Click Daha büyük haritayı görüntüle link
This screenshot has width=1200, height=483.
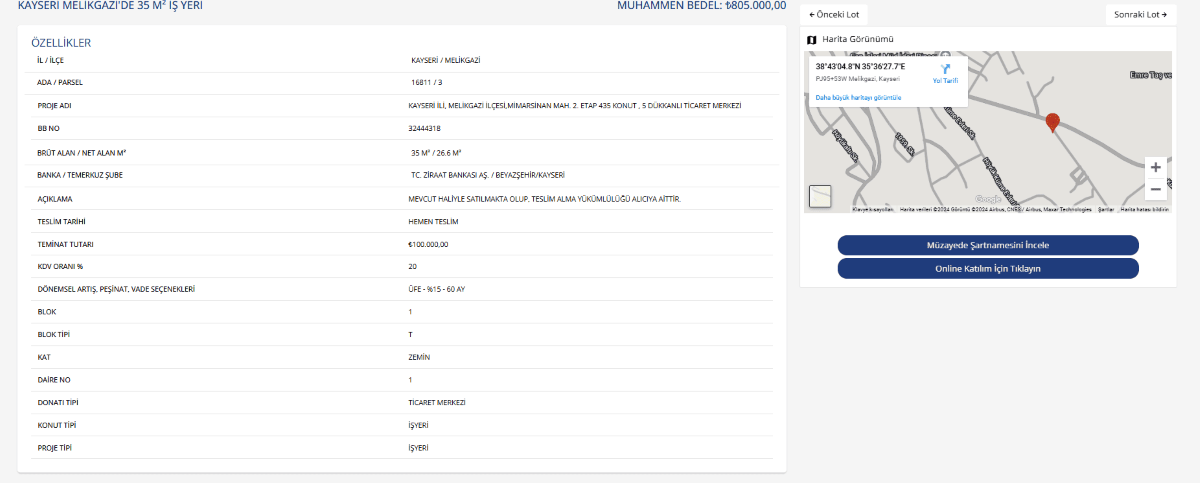(858, 97)
